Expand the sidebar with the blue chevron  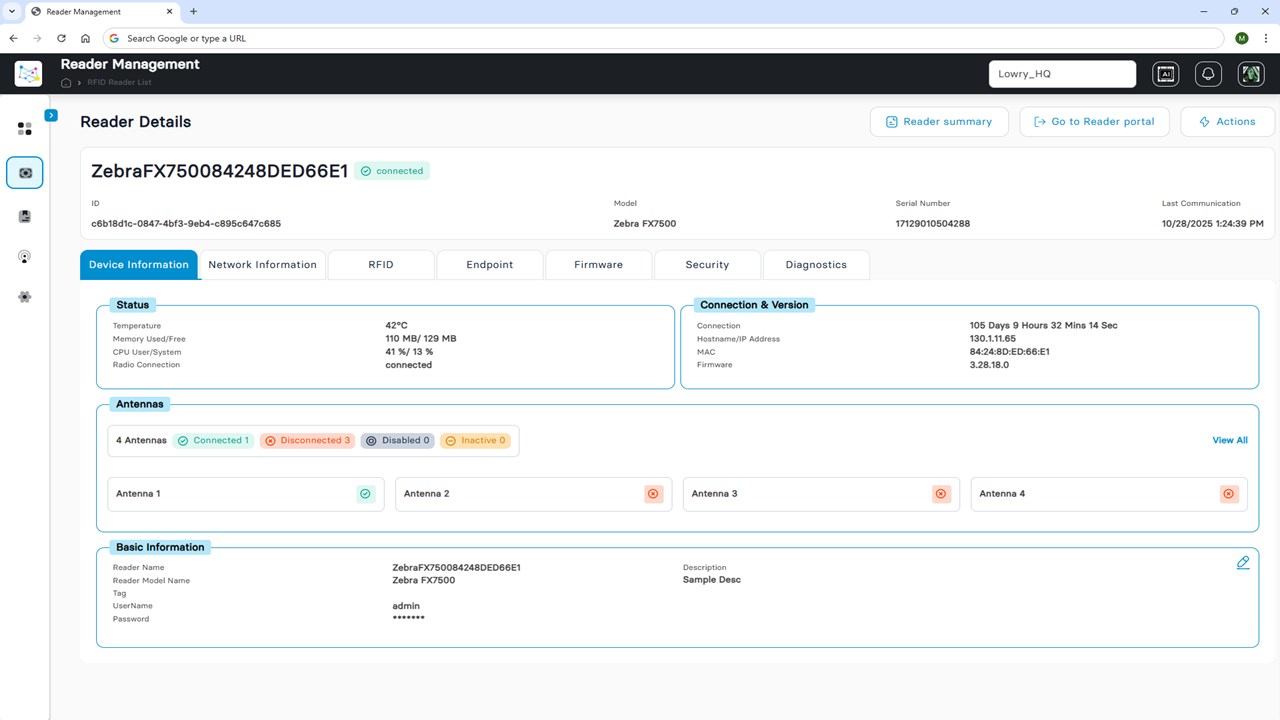[x=51, y=115]
